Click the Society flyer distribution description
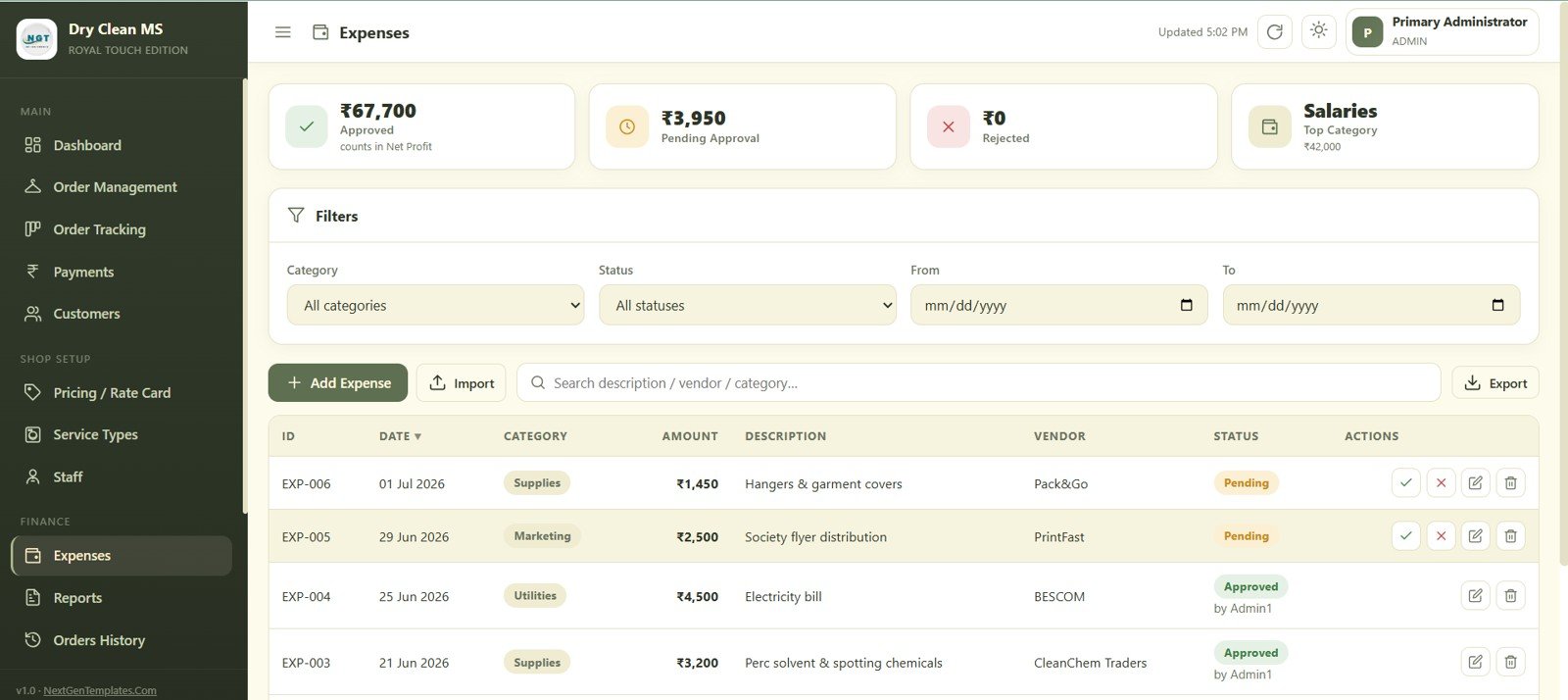The image size is (1568, 700). 815,537
